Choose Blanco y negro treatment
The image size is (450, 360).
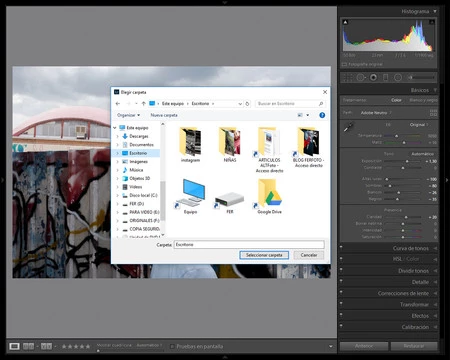pyautogui.click(x=423, y=100)
